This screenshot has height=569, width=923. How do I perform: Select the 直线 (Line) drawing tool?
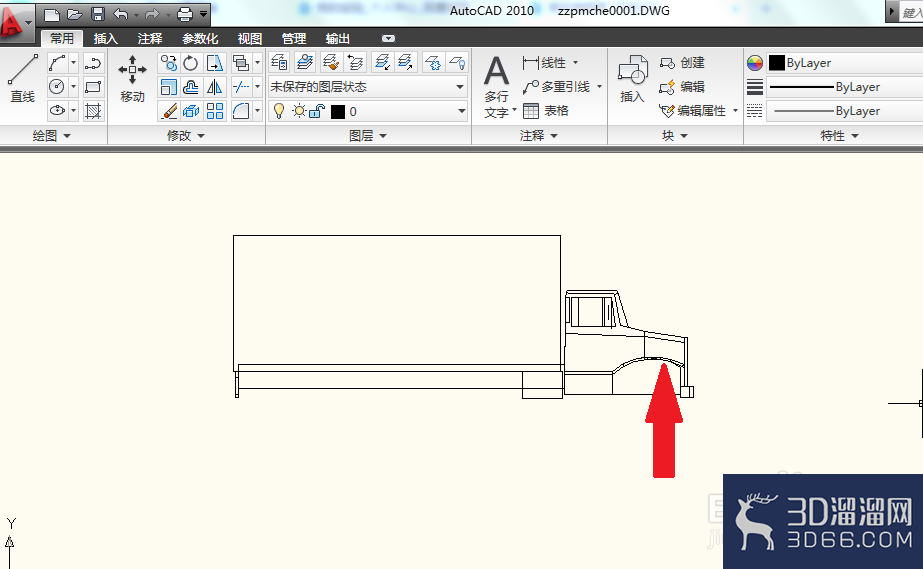point(22,79)
